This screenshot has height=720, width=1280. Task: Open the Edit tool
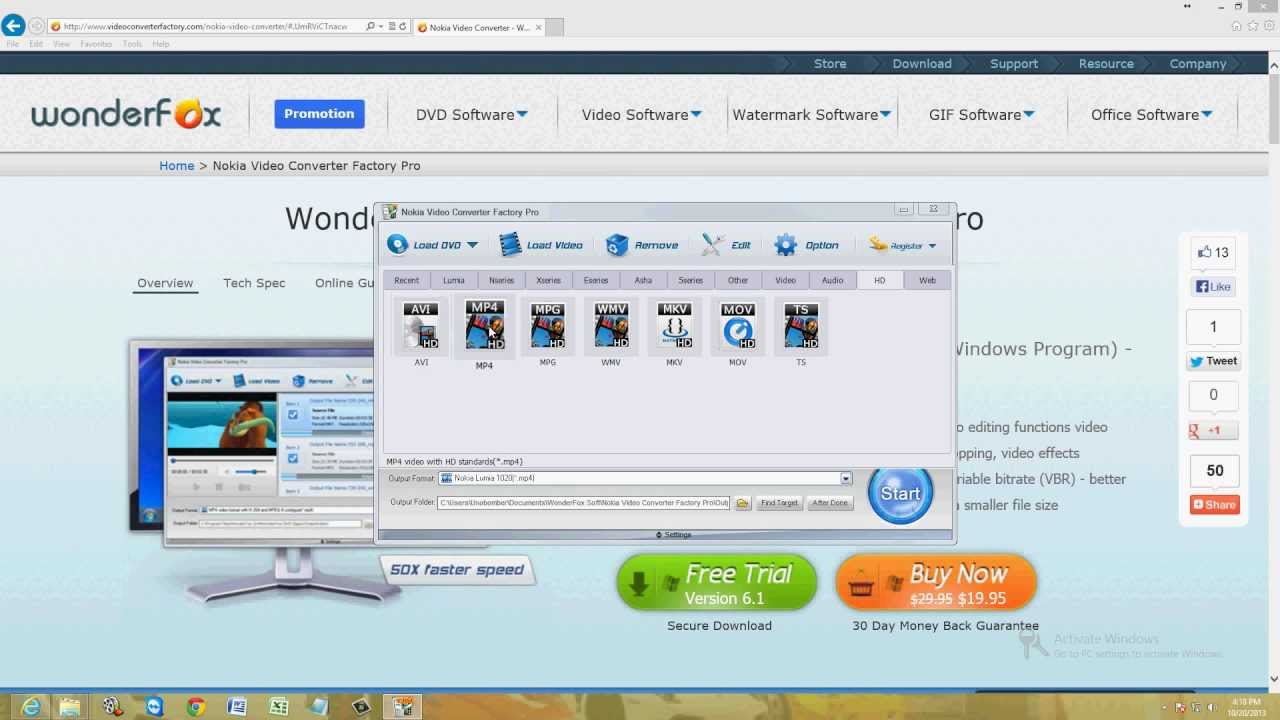pyautogui.click(x=726, y=245)
